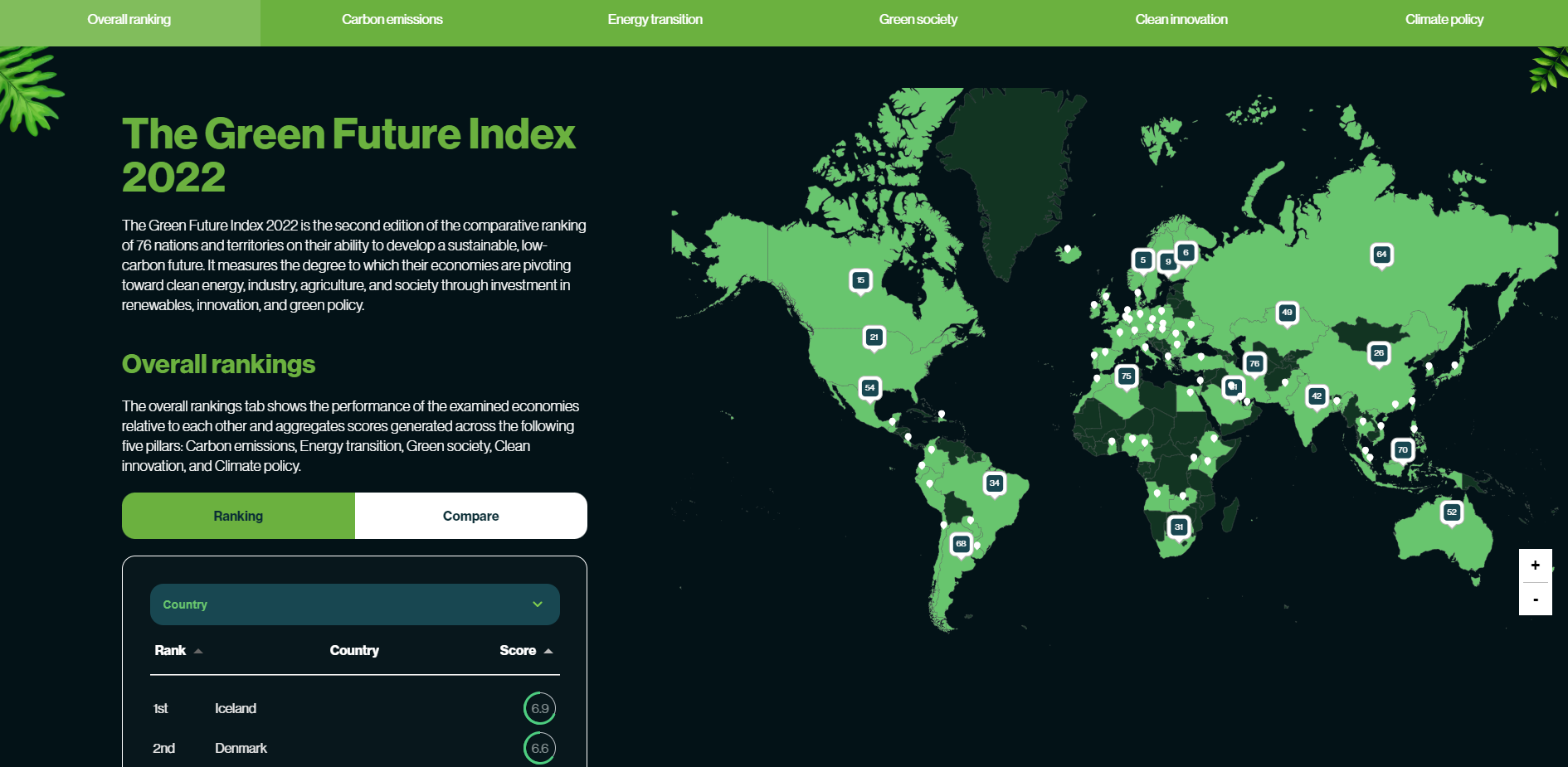Click map marker 31 over South Africa
Image resolution: width=1568 pixels, height=767 pixels.
click(x=1178, y=527)
